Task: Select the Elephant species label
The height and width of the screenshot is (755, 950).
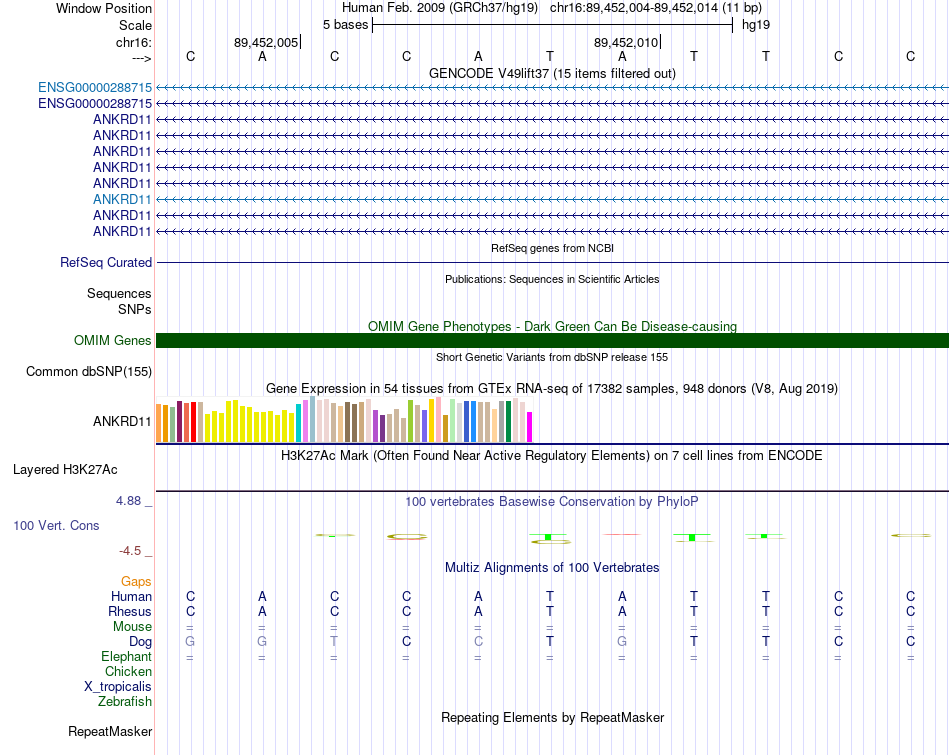Action: coord(127,656)
